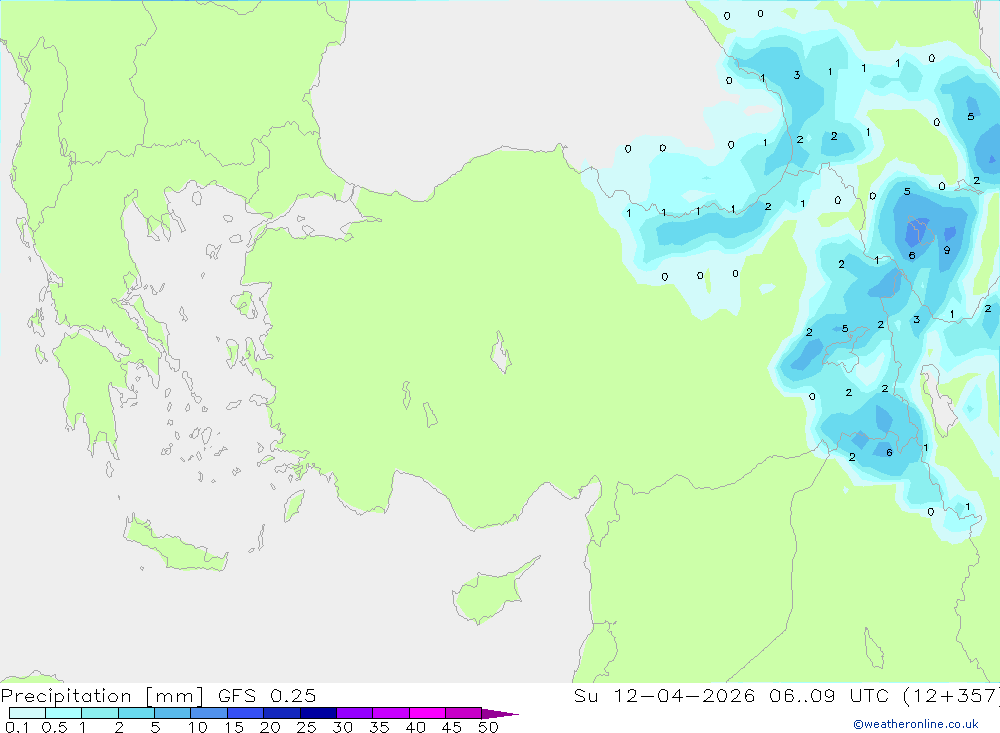Click the legend label '15'
The image size is (1000, 733).
click(x=234, y=727)
